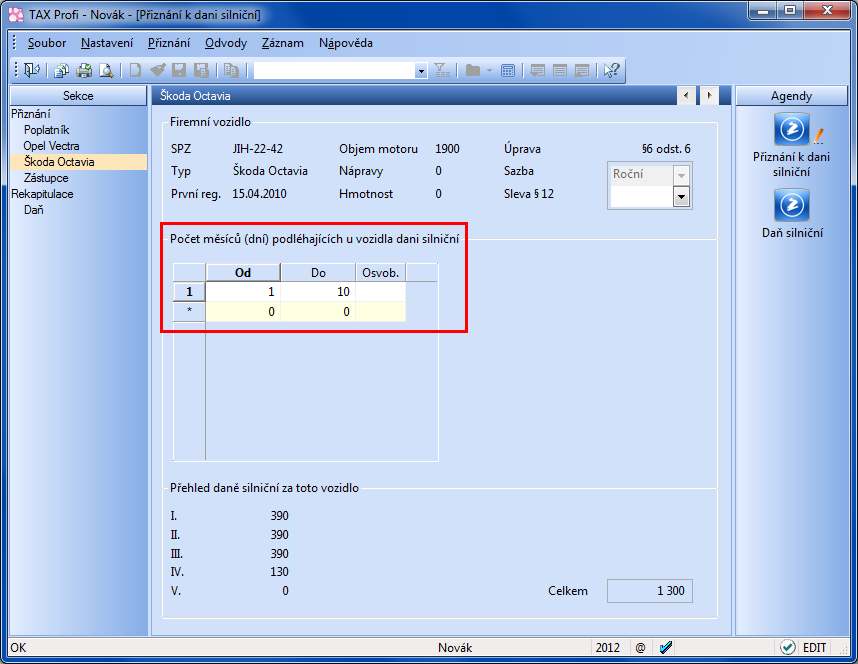The height and width of the screenshot is (664, 858).
Task: Click the Do cell in new row
Action: tap(318, 311)
